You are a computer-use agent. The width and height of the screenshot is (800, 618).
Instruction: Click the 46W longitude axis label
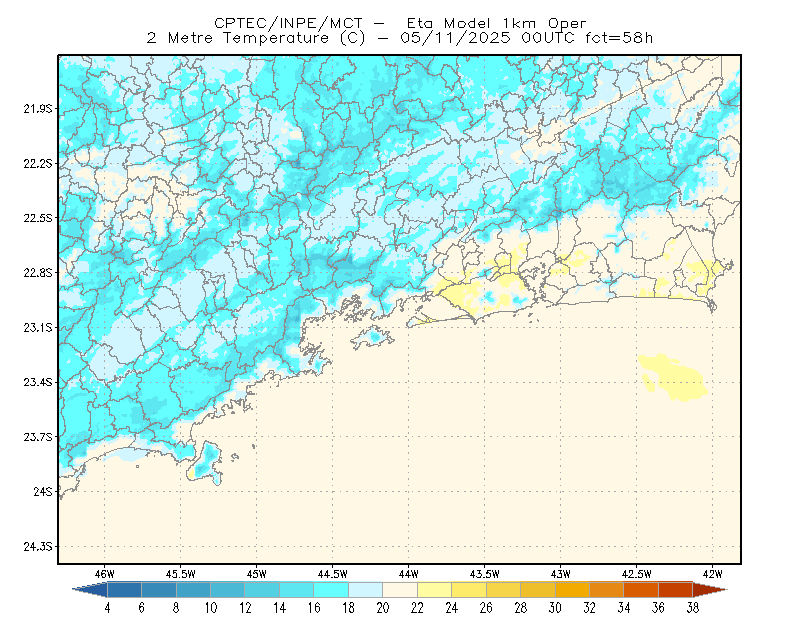105,574
